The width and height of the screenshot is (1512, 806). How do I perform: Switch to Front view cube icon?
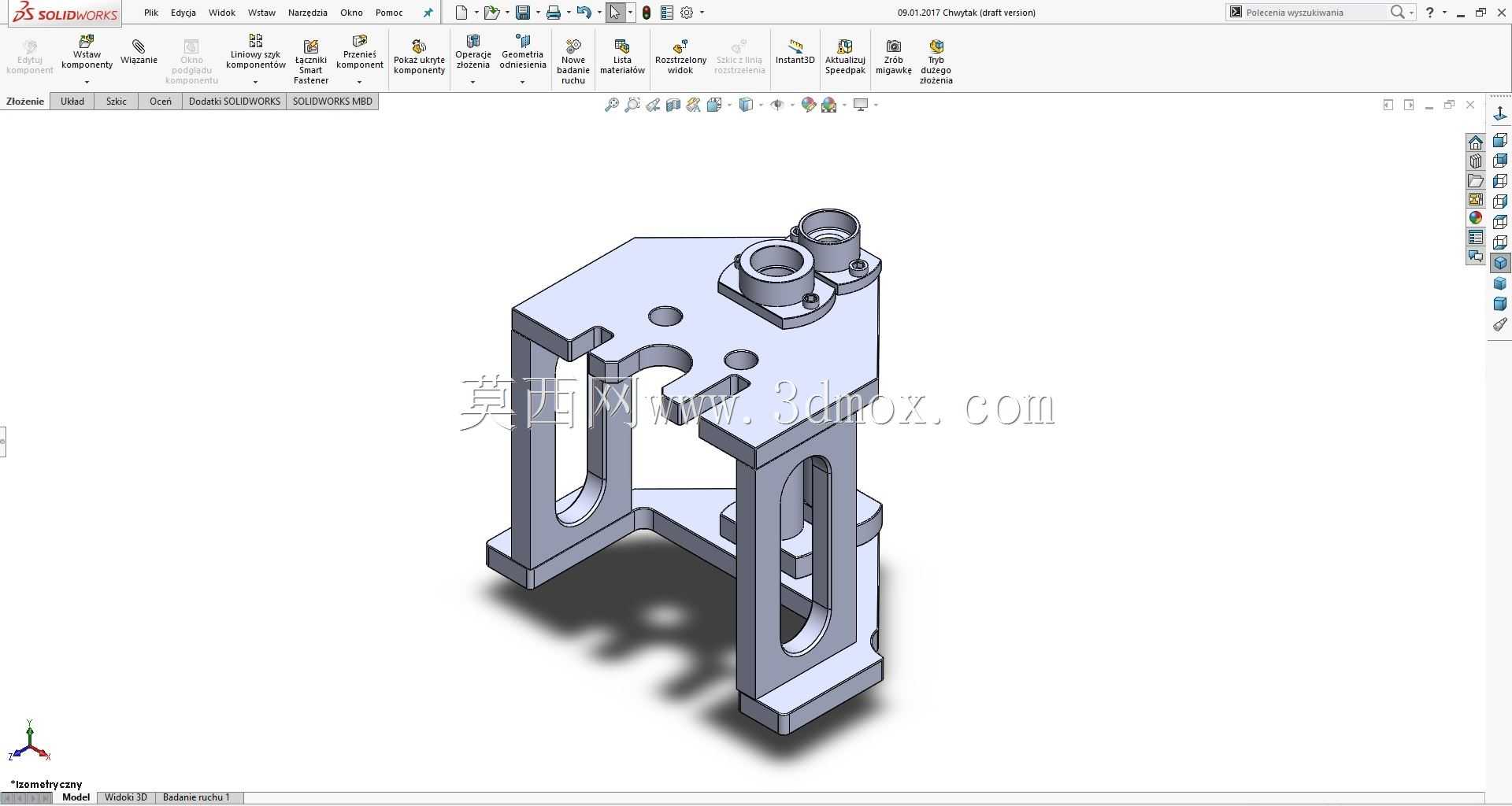(x=1500, y=141)
